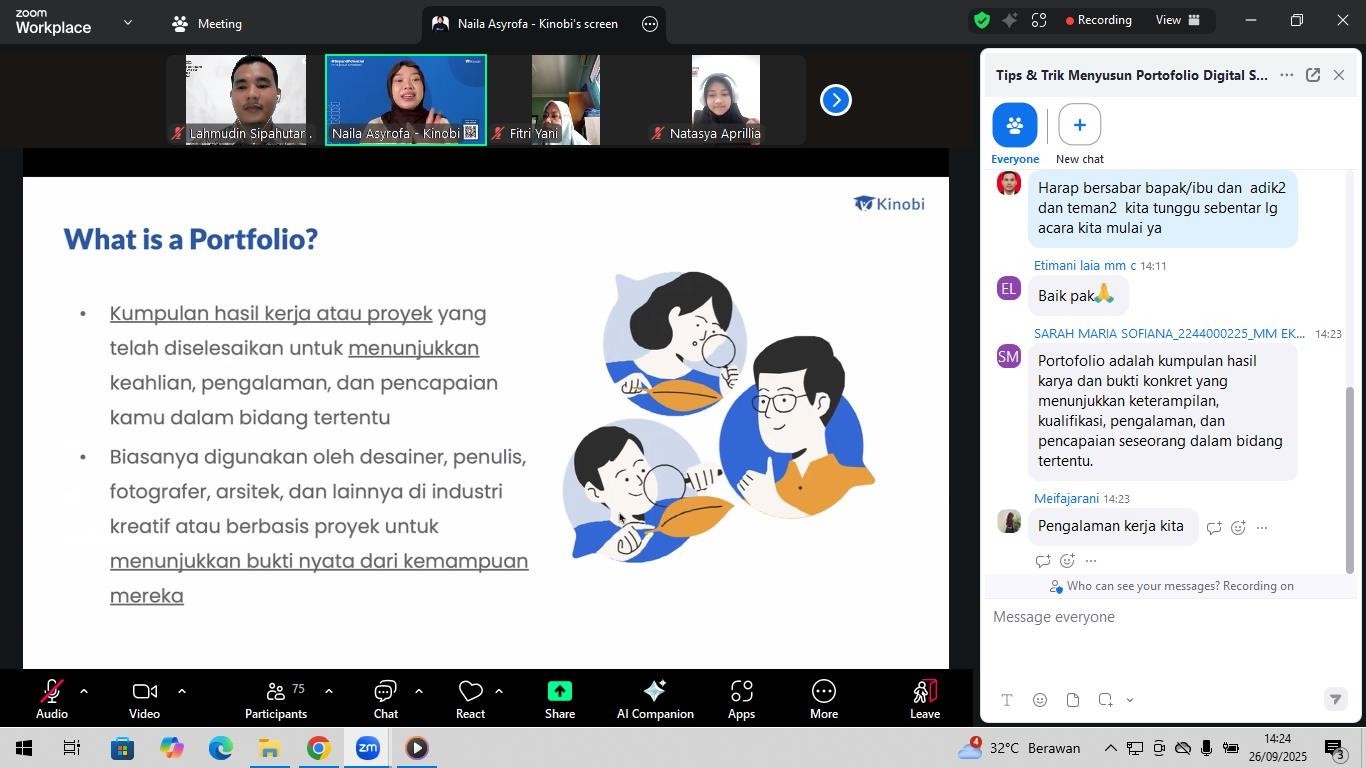Image resolution: width=1366 pixels, height=768 pixels.
Task: Select the Everyone chat channel
Action: pos(1014,126)
